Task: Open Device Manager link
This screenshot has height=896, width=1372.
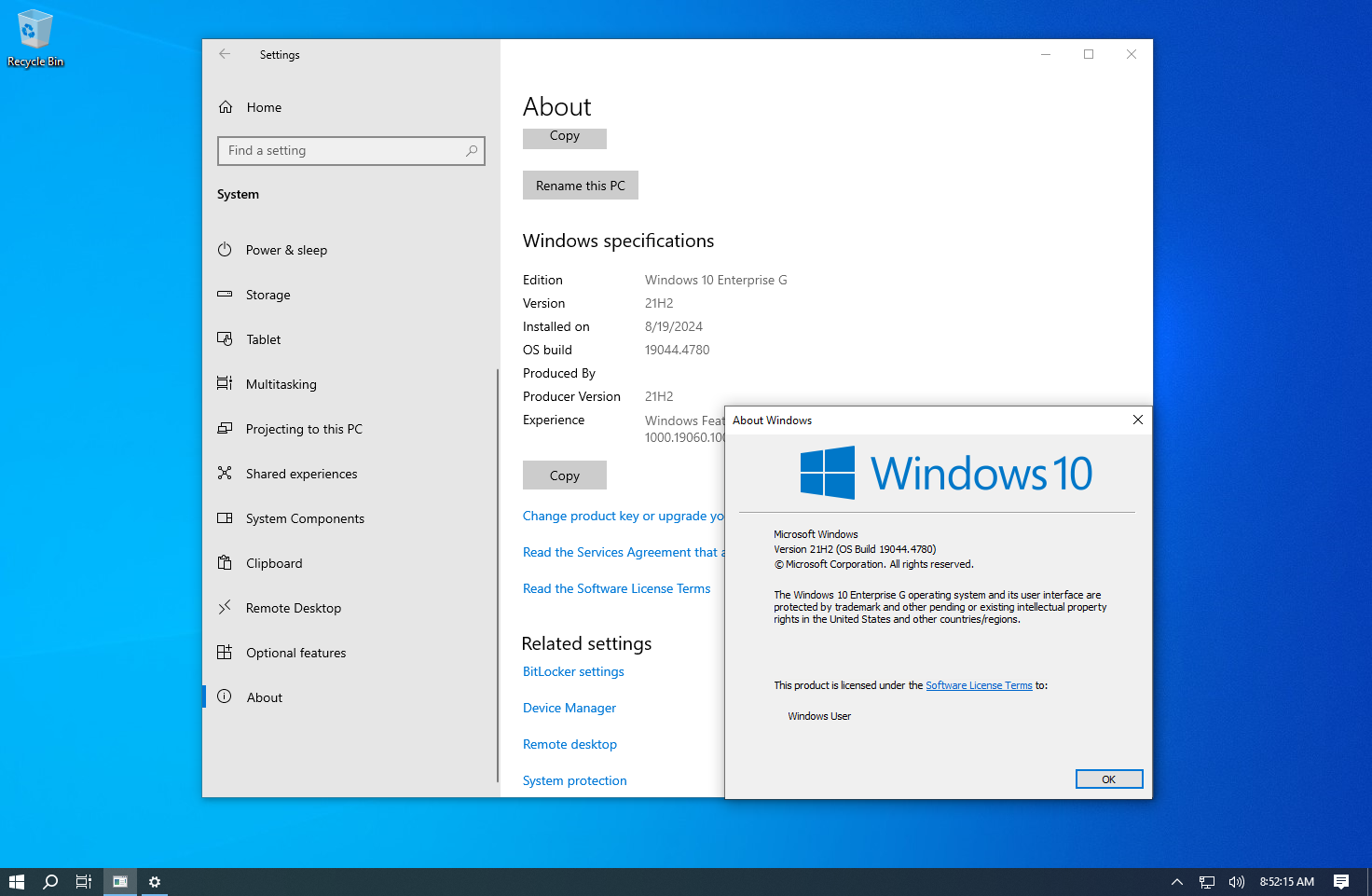Action: pyautogui.click(x=569, y=708)
